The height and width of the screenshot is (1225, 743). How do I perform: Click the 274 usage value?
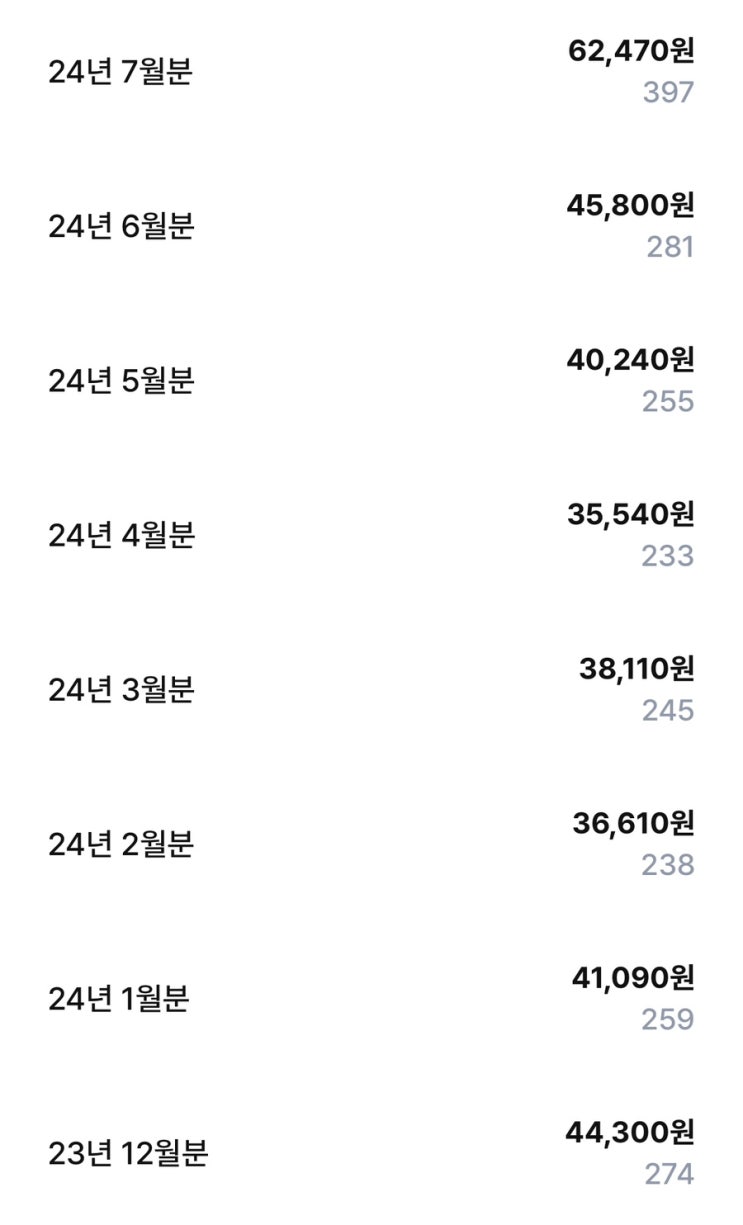click(669, 1174)
